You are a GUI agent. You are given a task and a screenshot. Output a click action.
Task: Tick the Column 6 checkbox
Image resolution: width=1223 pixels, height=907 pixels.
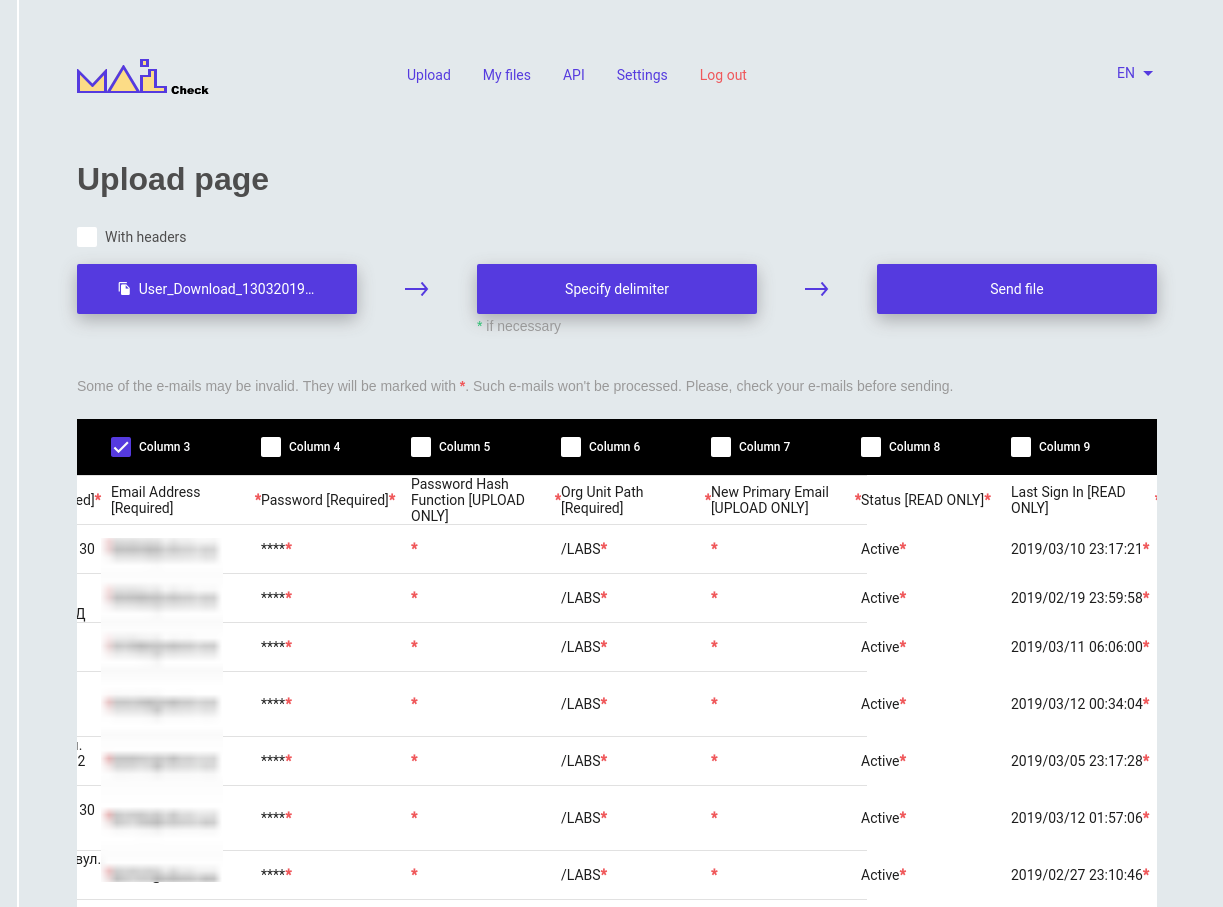click(x=571, y=447)
